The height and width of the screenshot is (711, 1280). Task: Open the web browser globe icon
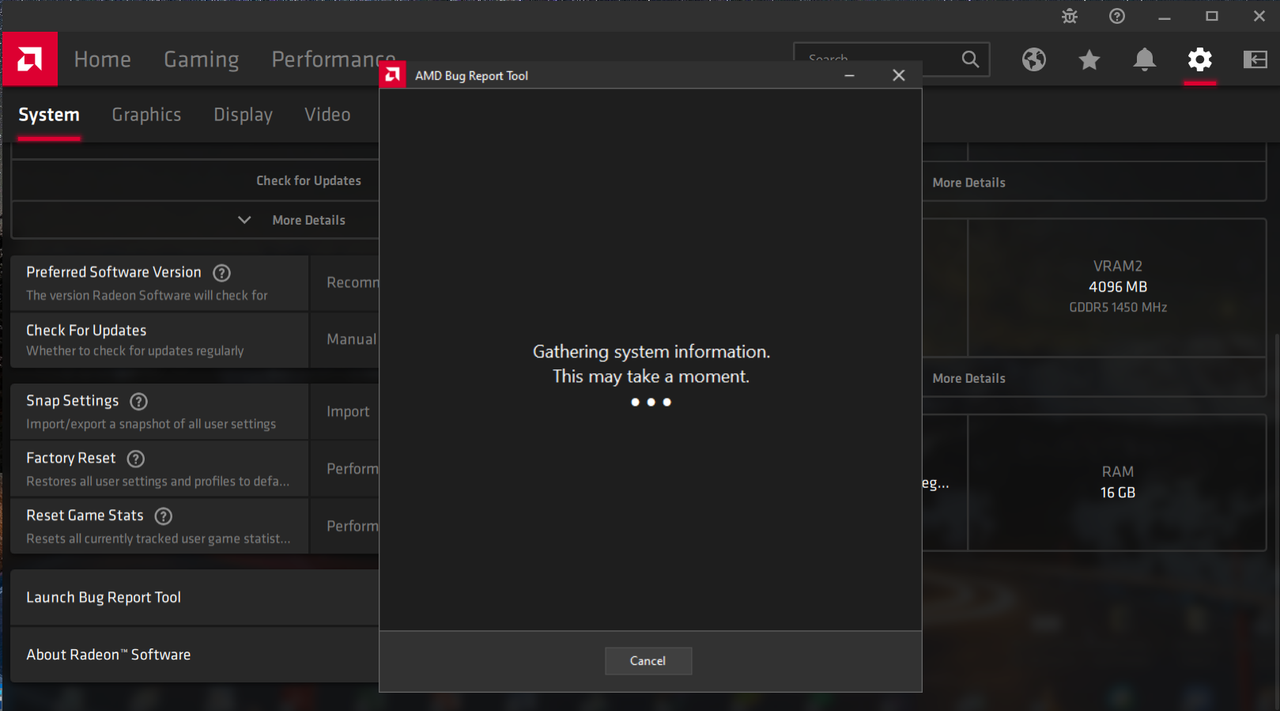coord(1034,60)
